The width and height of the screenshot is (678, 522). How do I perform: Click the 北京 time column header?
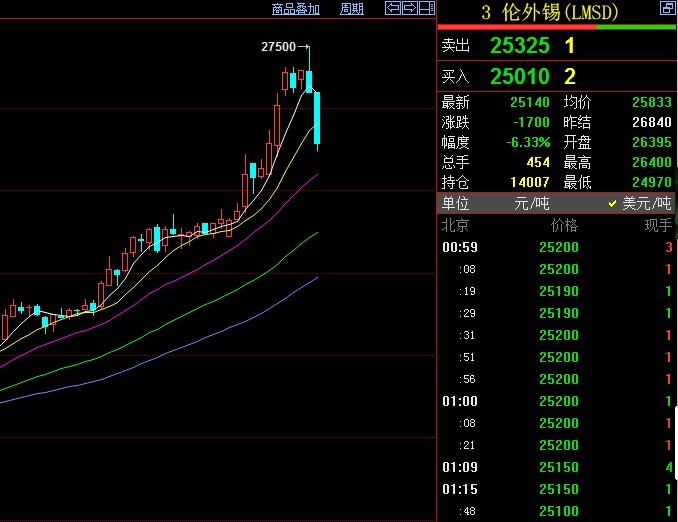click(455, 226)
